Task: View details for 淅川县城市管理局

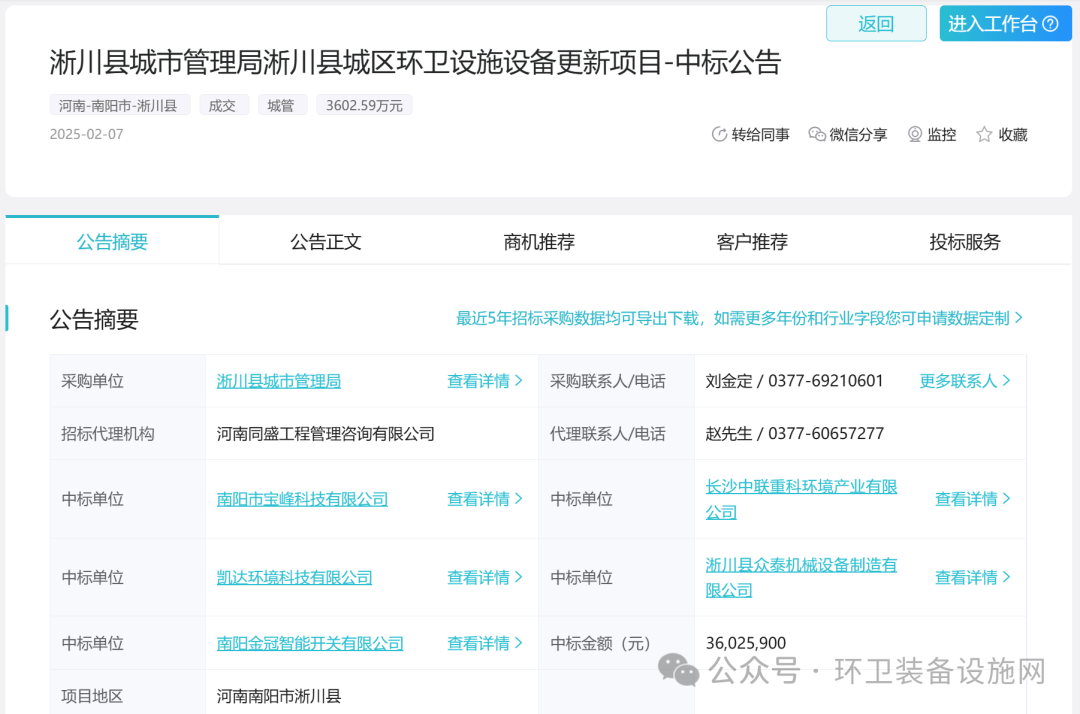Action: click(x=485, y=381)
